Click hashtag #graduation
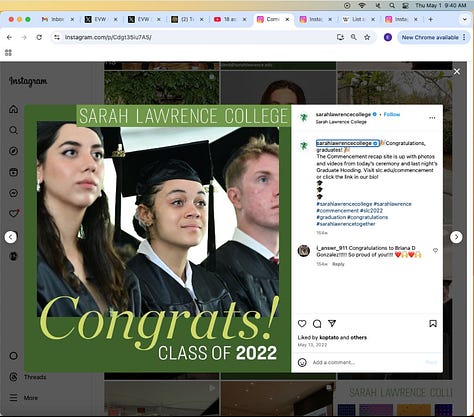 pyautogui.click(x=331, y=217)
